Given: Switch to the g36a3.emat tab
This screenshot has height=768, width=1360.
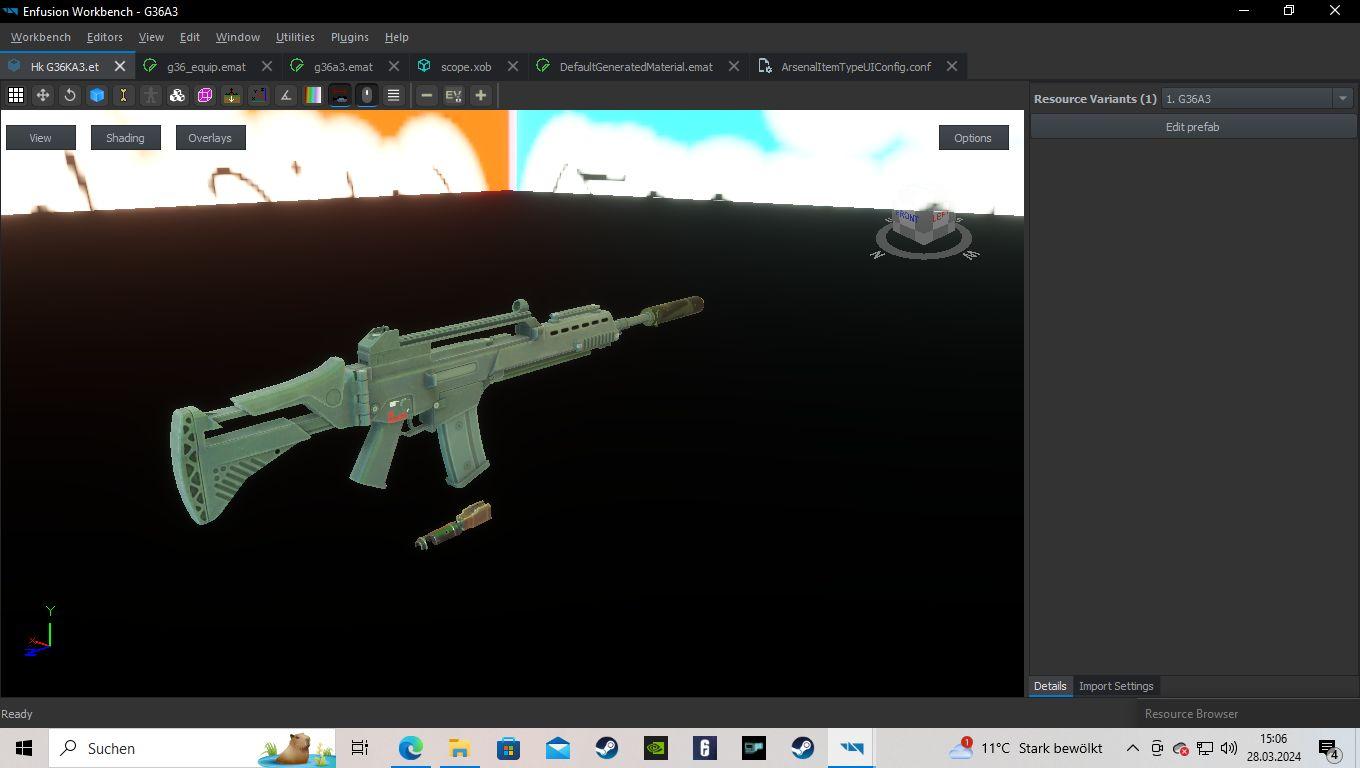Looking at the screenshot, I should click(343, 67).
